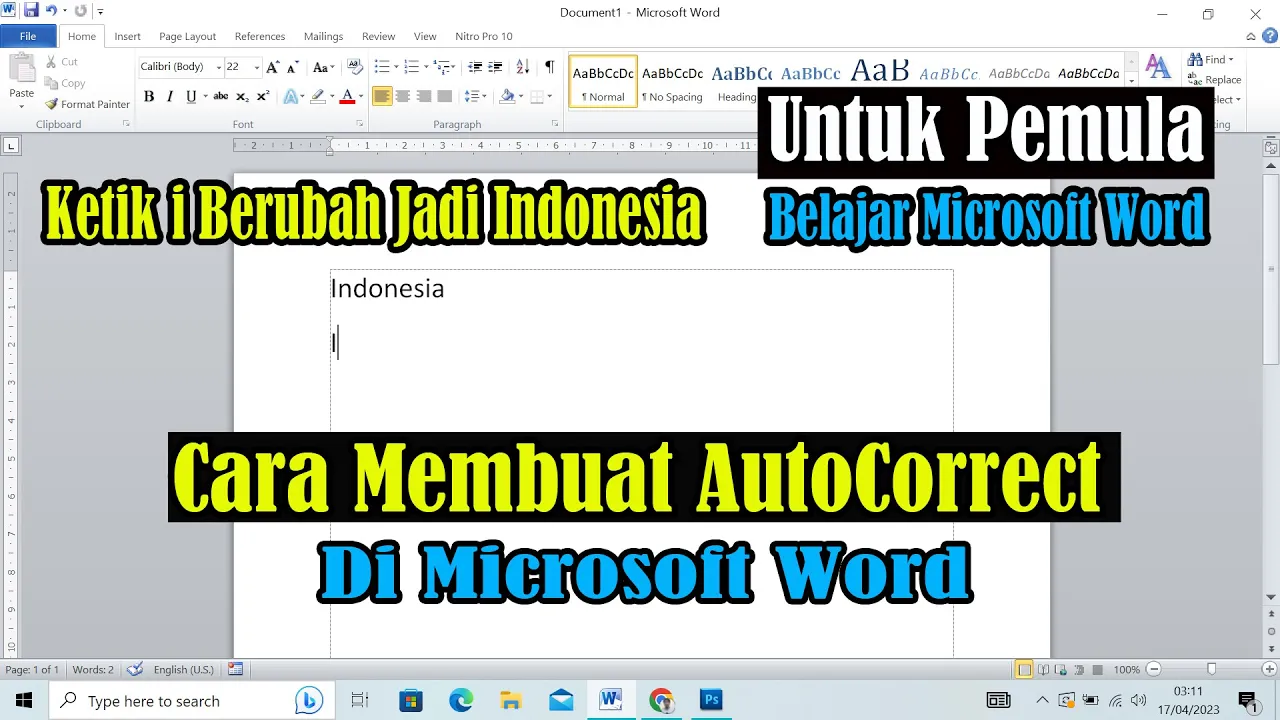The height and width of the screenshot is (720, 1280).
Task: Open the Mailings tab
Action: point(323,36)
